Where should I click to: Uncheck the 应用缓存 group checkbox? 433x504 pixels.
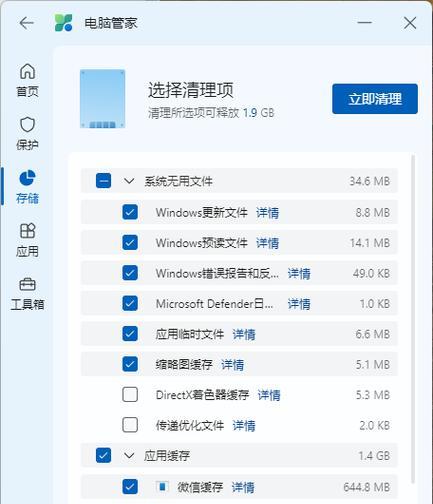click(103, 455)
